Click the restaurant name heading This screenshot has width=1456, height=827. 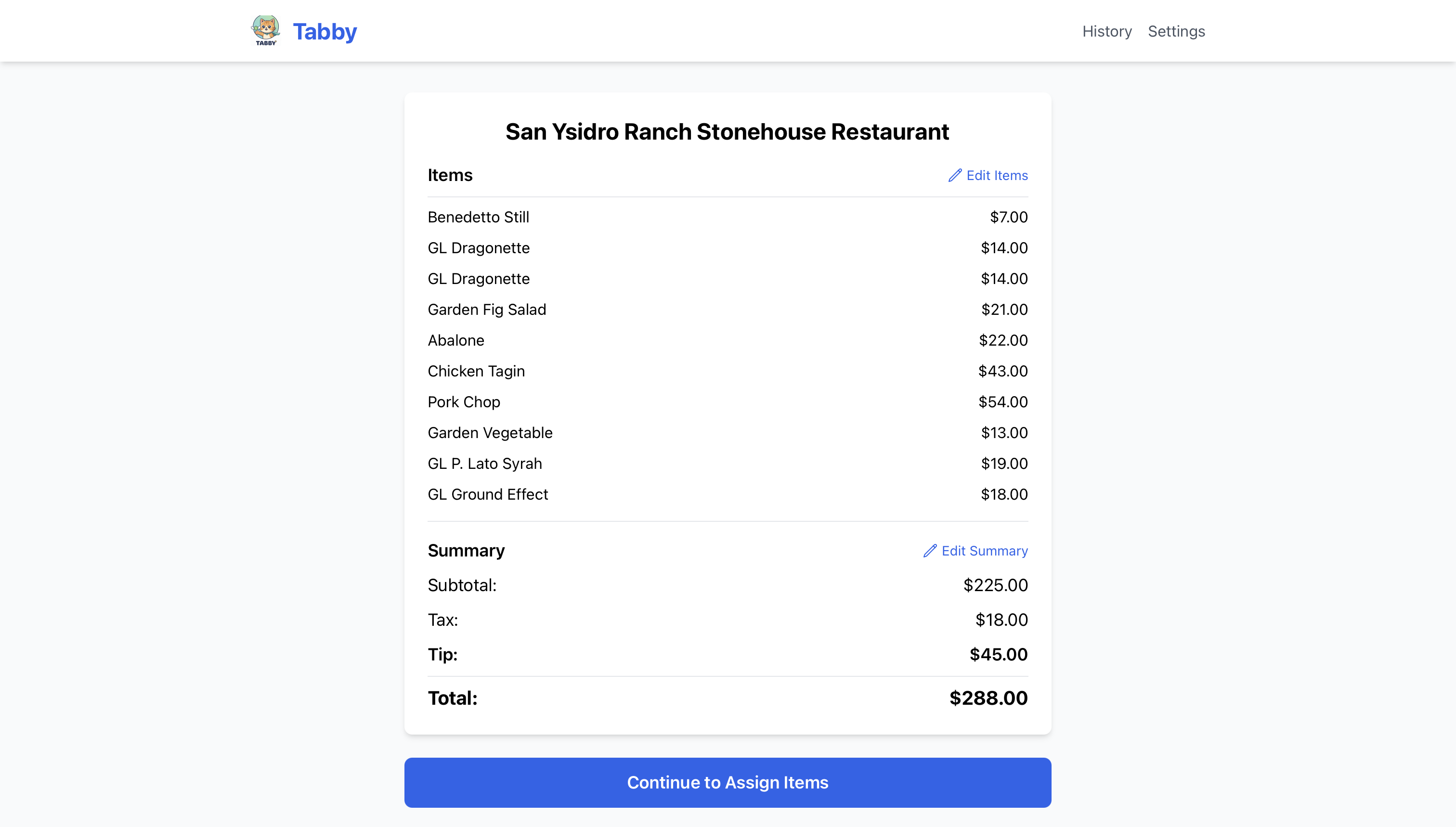[727, 132]
